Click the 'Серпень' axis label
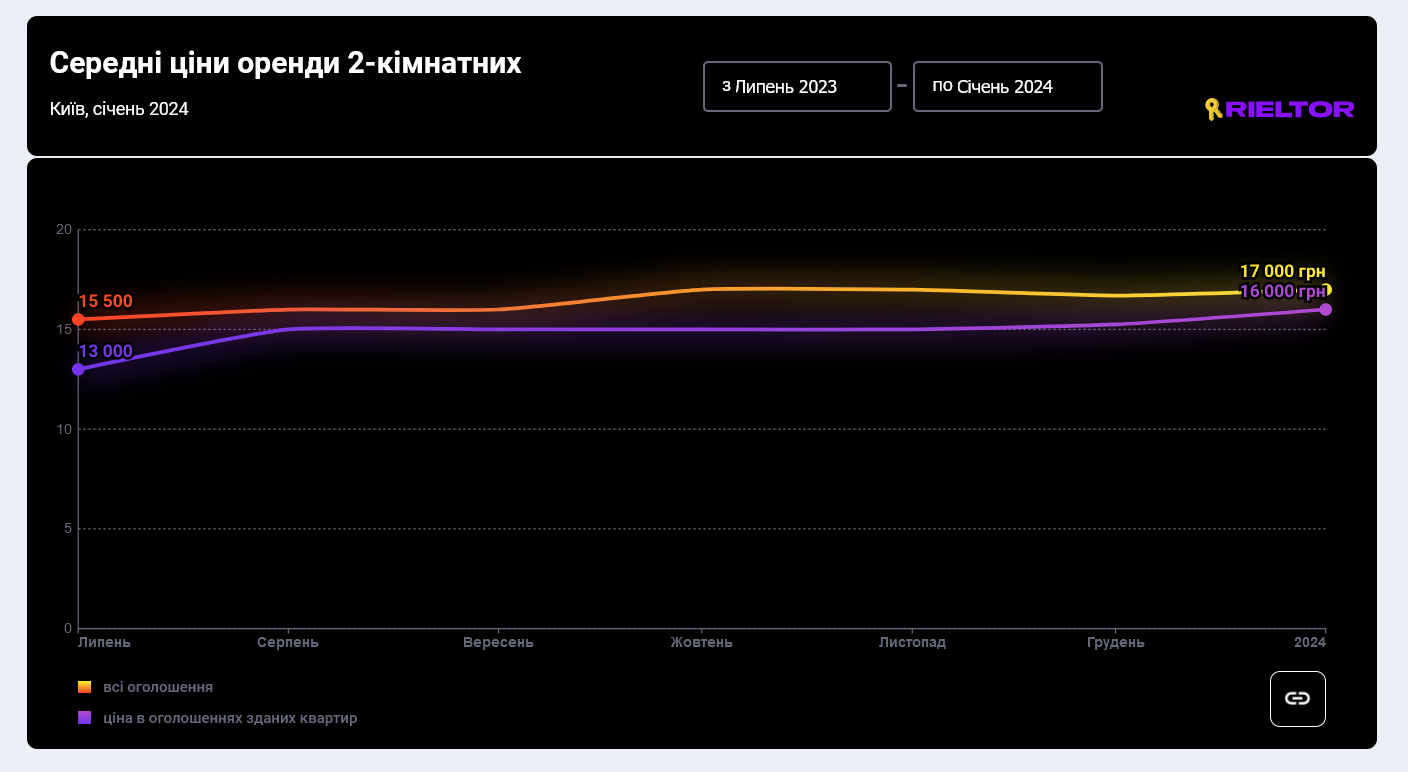1408x772 pixels. pos(288,642)
